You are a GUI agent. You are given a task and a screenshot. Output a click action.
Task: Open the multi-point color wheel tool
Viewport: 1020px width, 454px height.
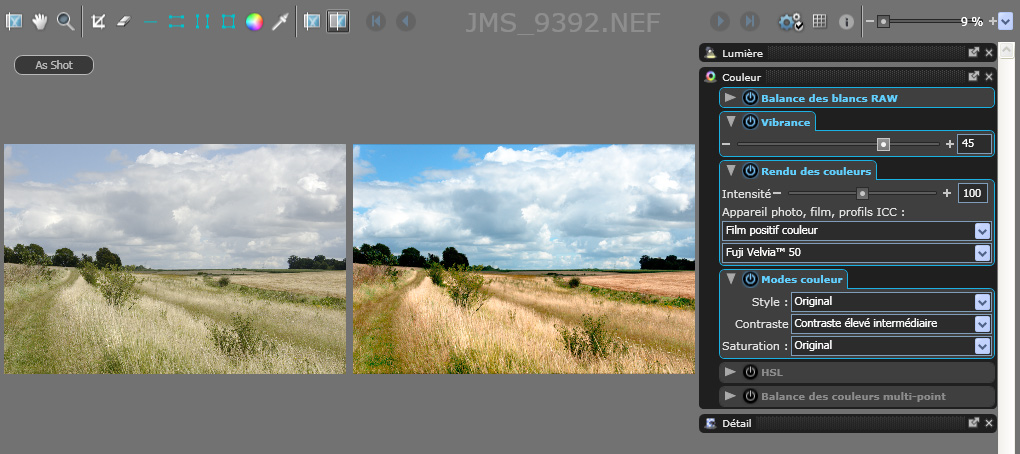pos(254,21)
